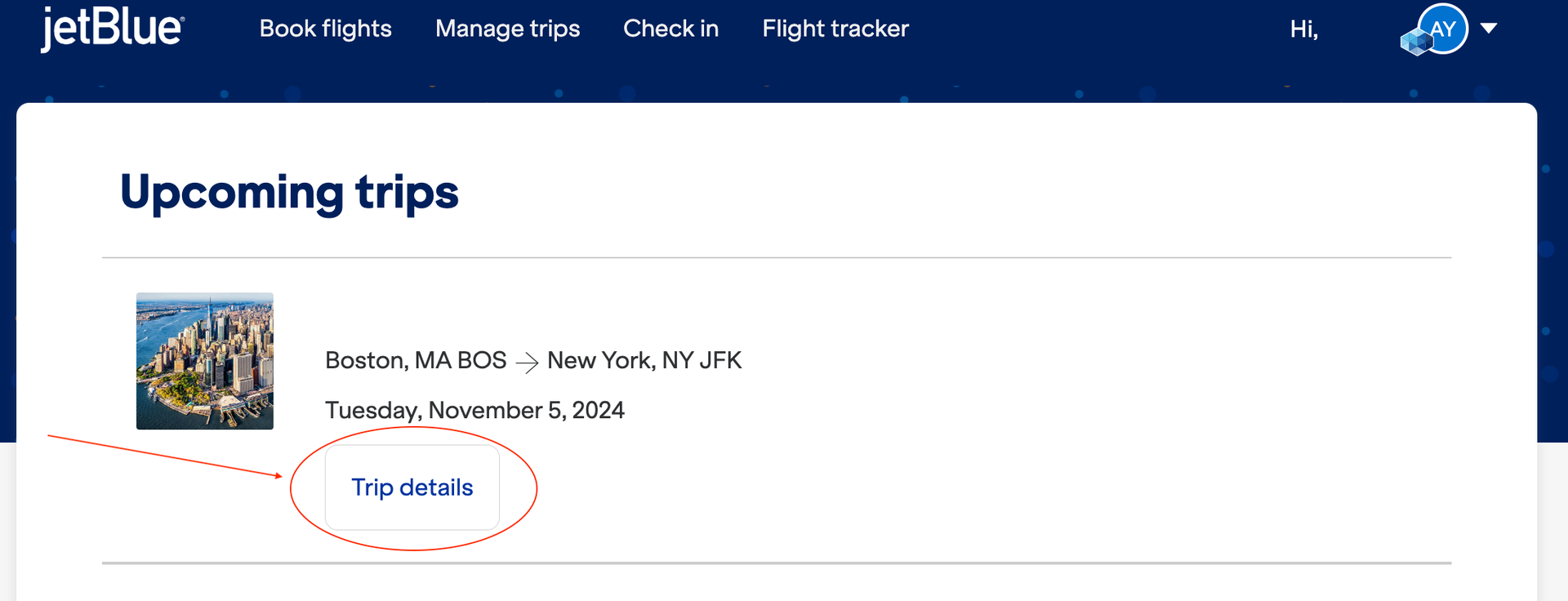Click the Tuesday November 5 date text
1568x601 pixels.
pyautogui.click(x=474, y=410)
